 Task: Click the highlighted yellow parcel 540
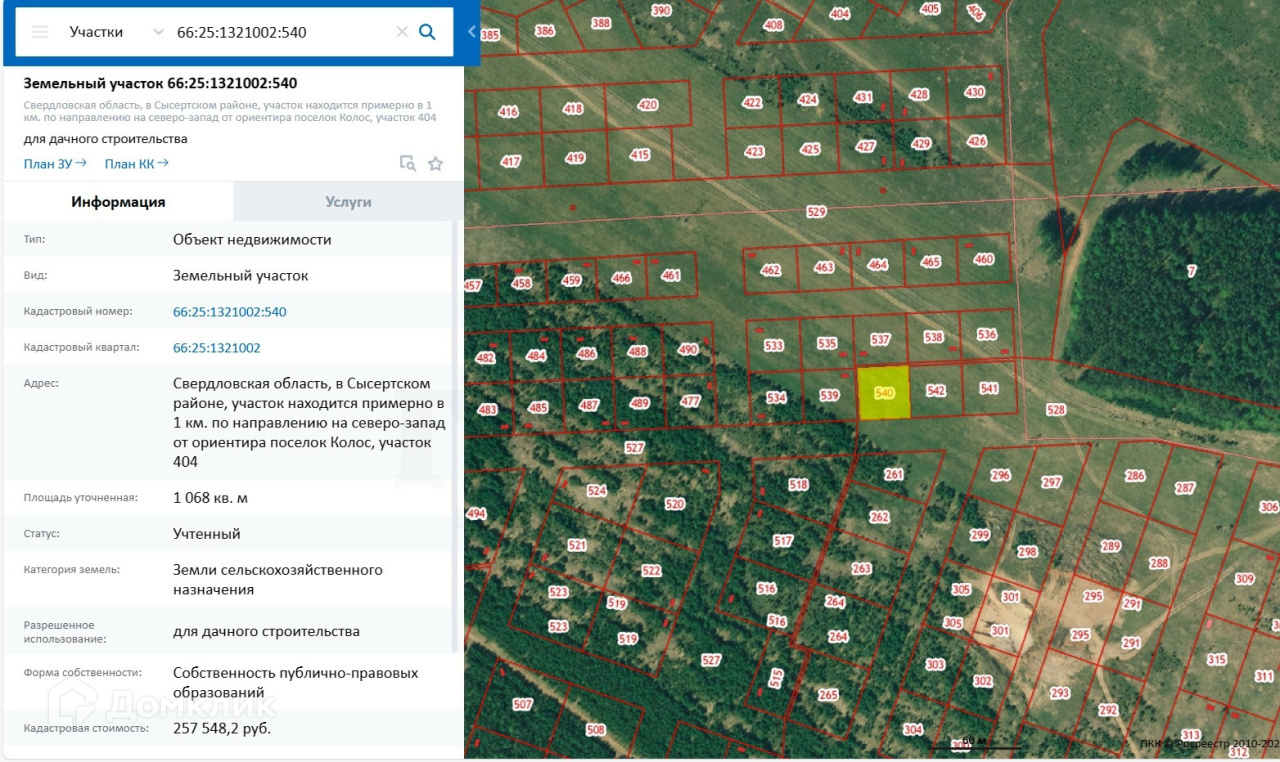(884, 393)
